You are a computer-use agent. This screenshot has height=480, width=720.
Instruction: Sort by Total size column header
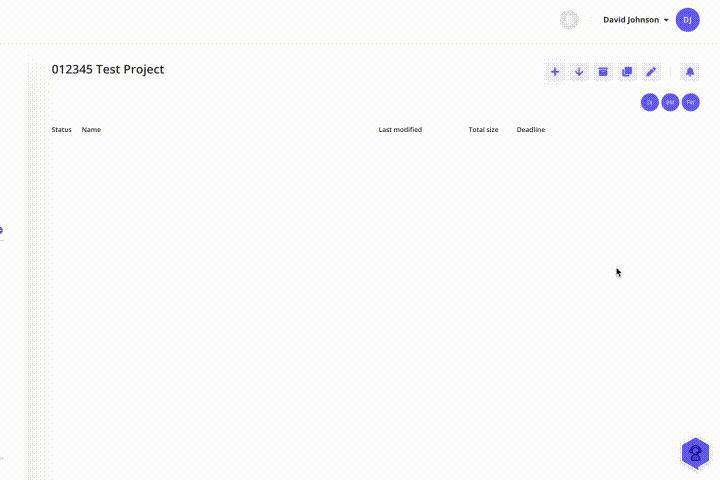pos(483,130)
